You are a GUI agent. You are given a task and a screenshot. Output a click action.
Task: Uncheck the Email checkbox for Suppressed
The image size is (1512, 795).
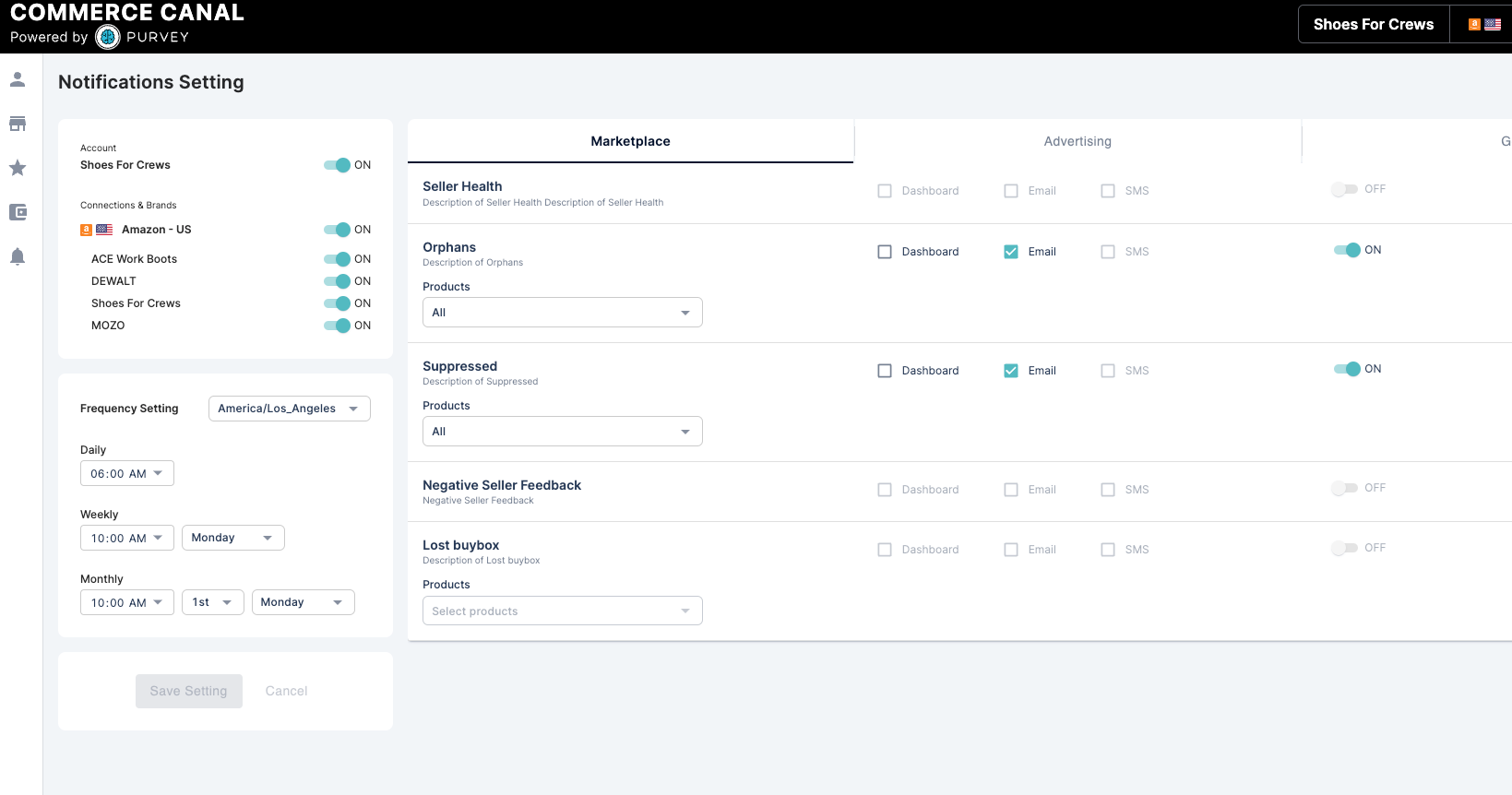(x=1011, y=371)
